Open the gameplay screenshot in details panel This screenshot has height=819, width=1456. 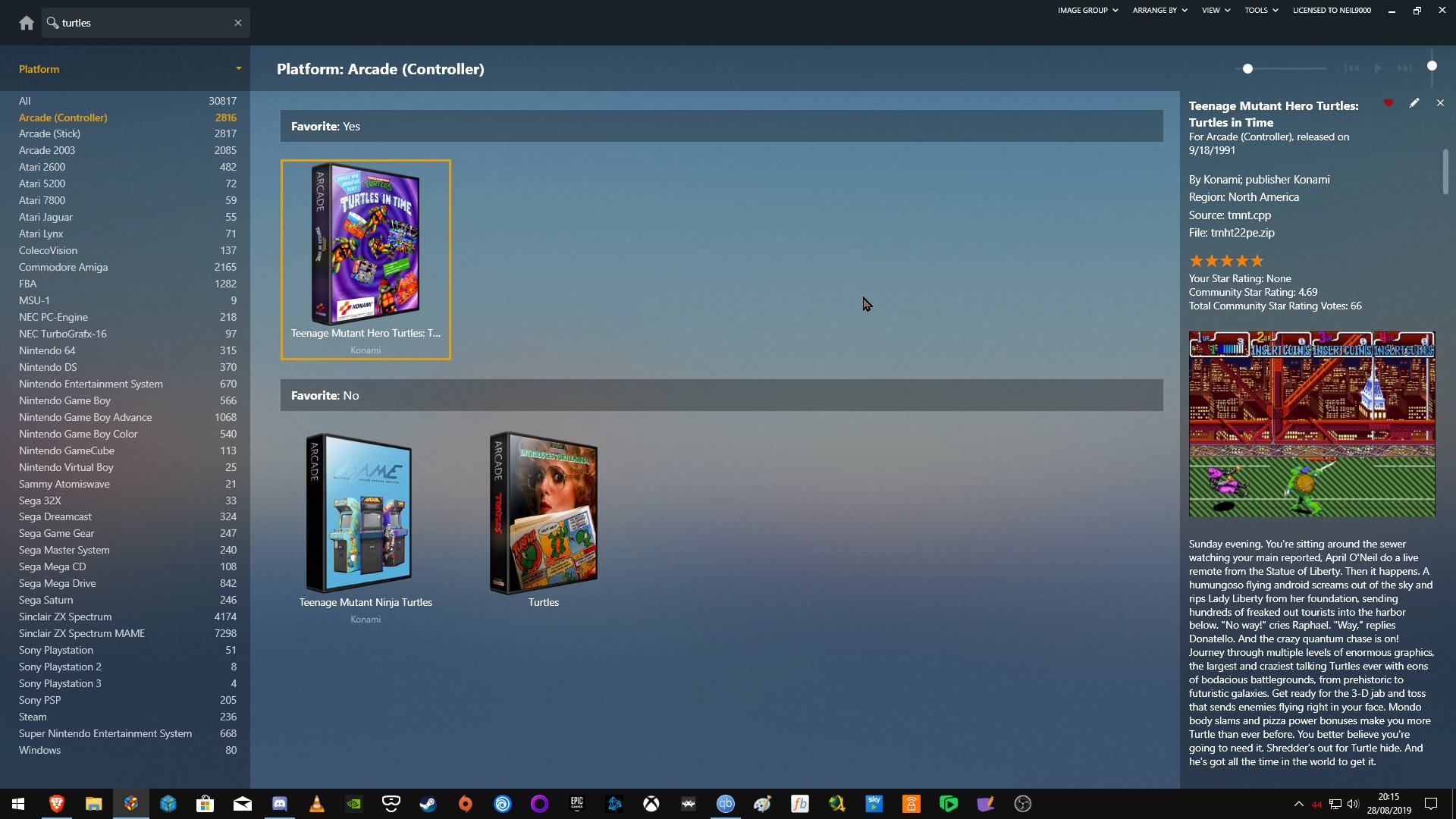[x=1312, y=424]
